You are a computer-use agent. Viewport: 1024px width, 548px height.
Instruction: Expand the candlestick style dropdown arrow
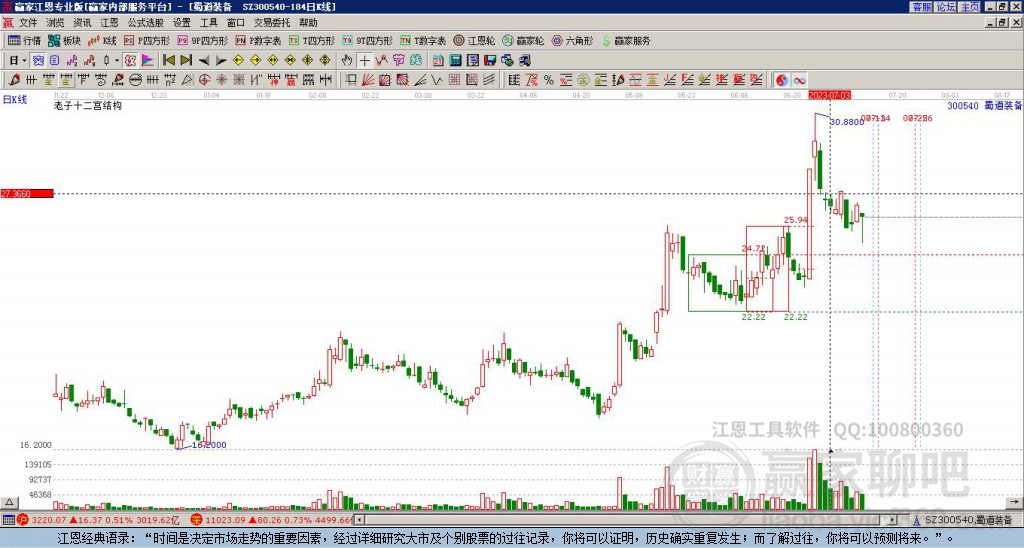[x=117, y=61]
